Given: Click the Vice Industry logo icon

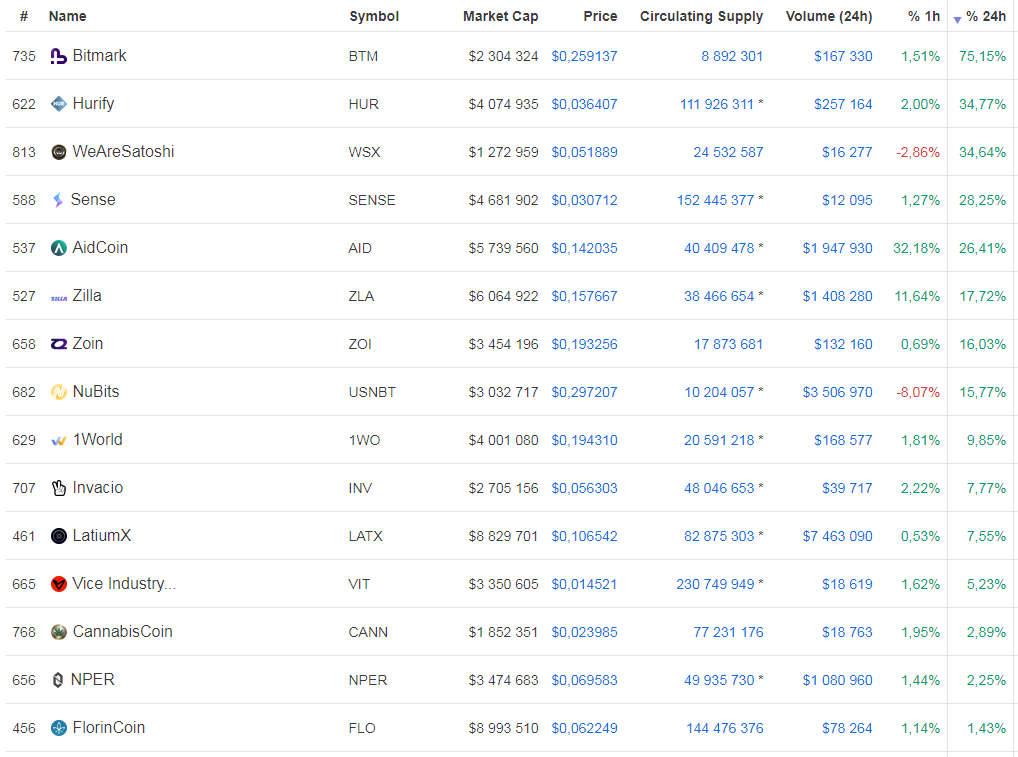Looking at the screenshot, I should [x=58, y=584].
